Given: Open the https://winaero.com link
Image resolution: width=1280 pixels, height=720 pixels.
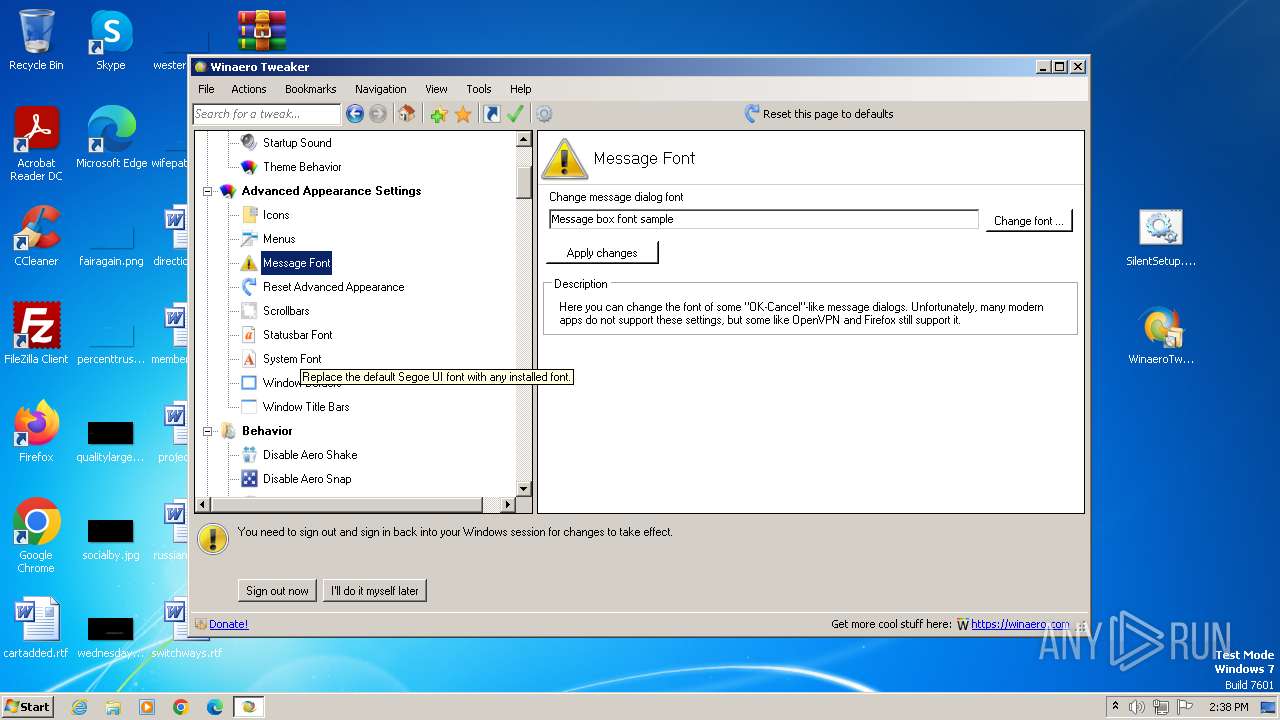Looking at the screenshot, I should pyautogui.click(x=1020, y=624).
